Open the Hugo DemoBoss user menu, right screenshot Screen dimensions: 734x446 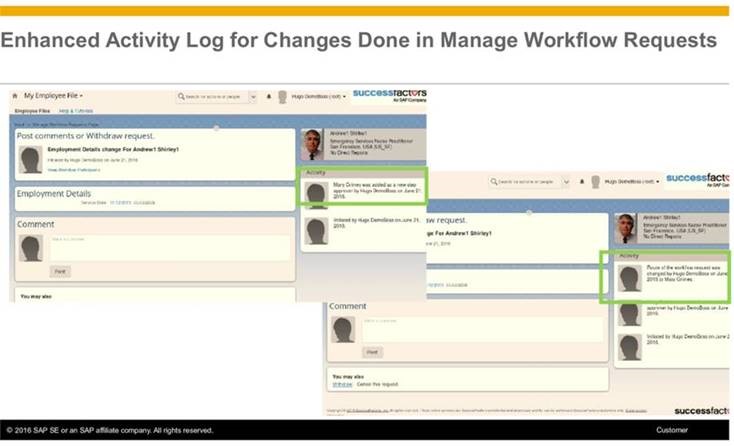632,182
